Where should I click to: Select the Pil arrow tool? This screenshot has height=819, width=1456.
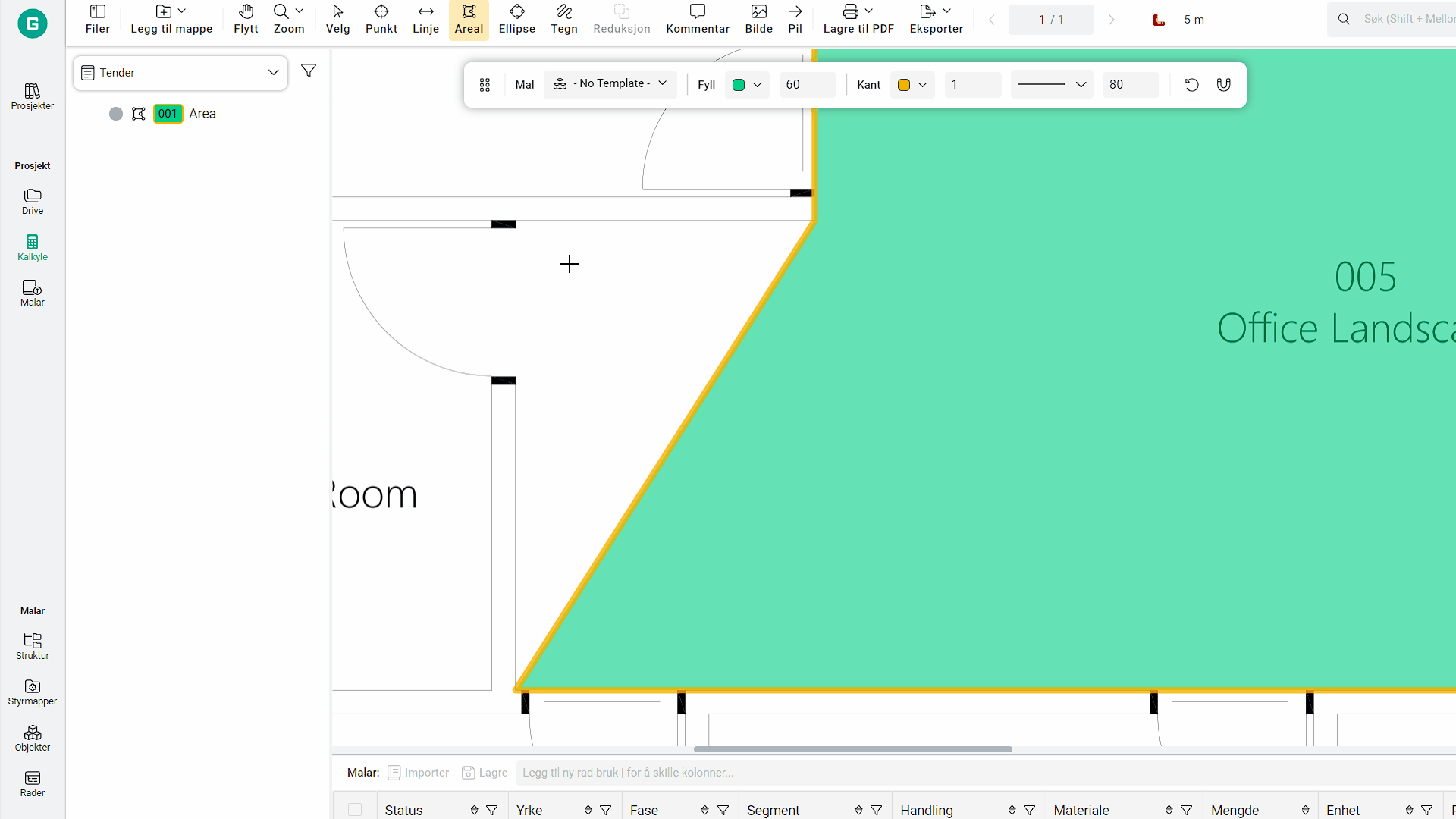pos(795,20)
